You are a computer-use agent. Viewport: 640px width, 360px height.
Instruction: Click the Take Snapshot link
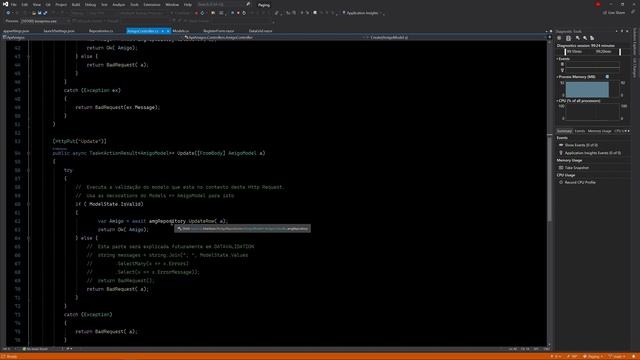[576, 168]
